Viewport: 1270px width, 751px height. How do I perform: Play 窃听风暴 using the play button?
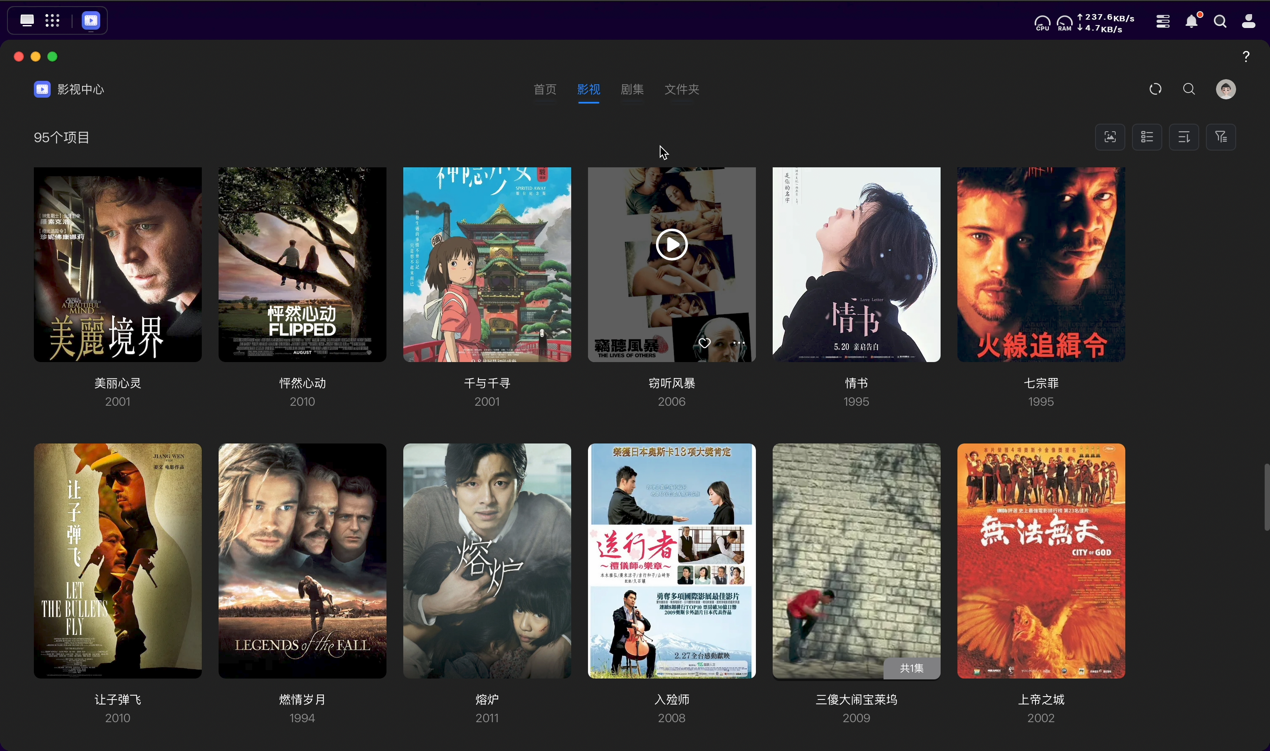tap(672, 245)
